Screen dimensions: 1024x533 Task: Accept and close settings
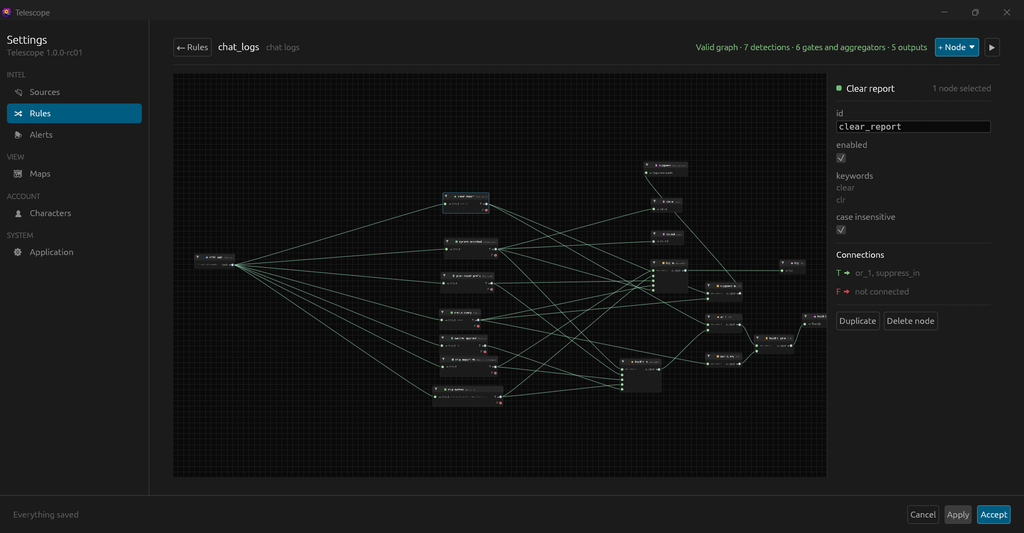(993, 515)
